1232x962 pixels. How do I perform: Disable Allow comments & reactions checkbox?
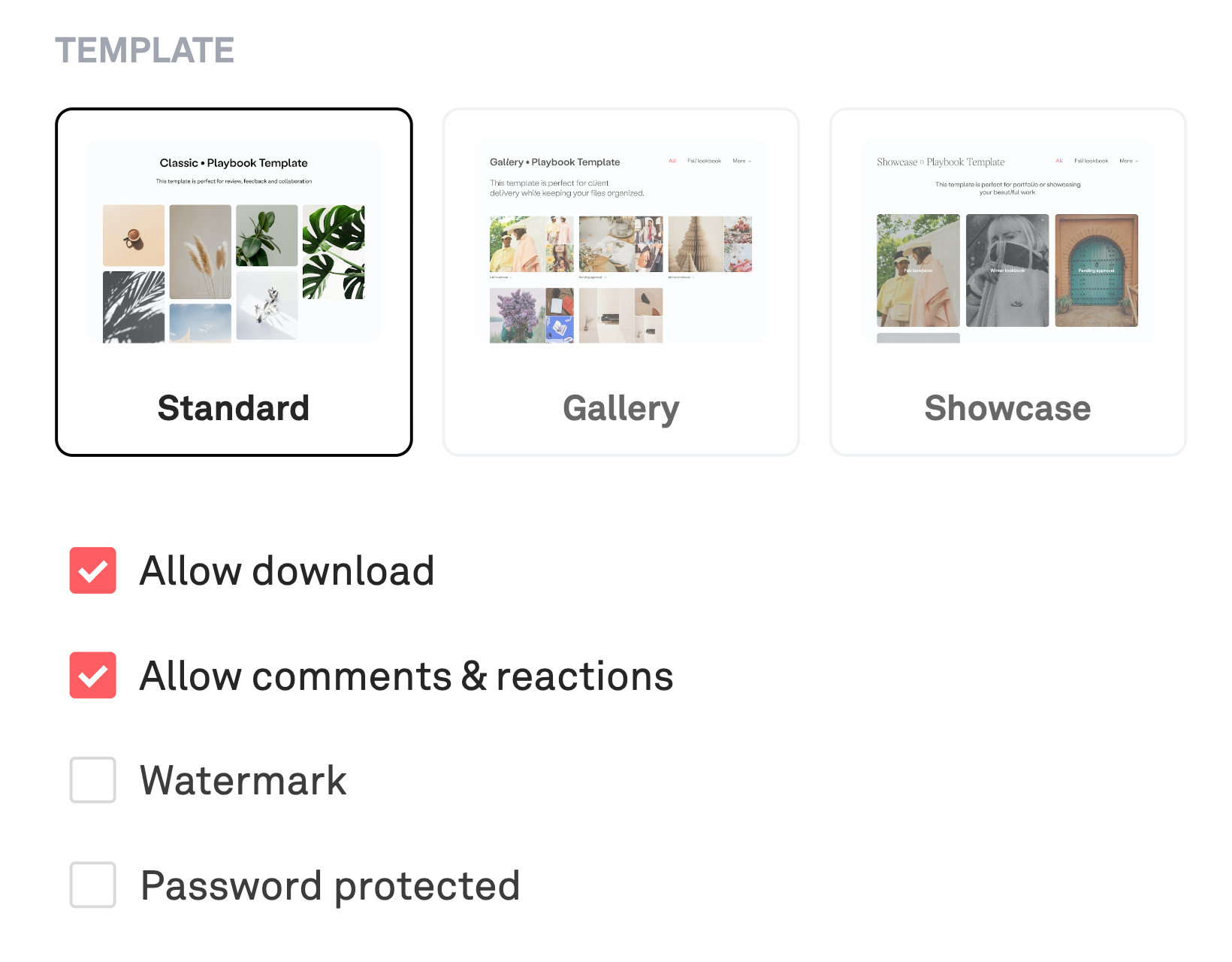click(93, 675)
